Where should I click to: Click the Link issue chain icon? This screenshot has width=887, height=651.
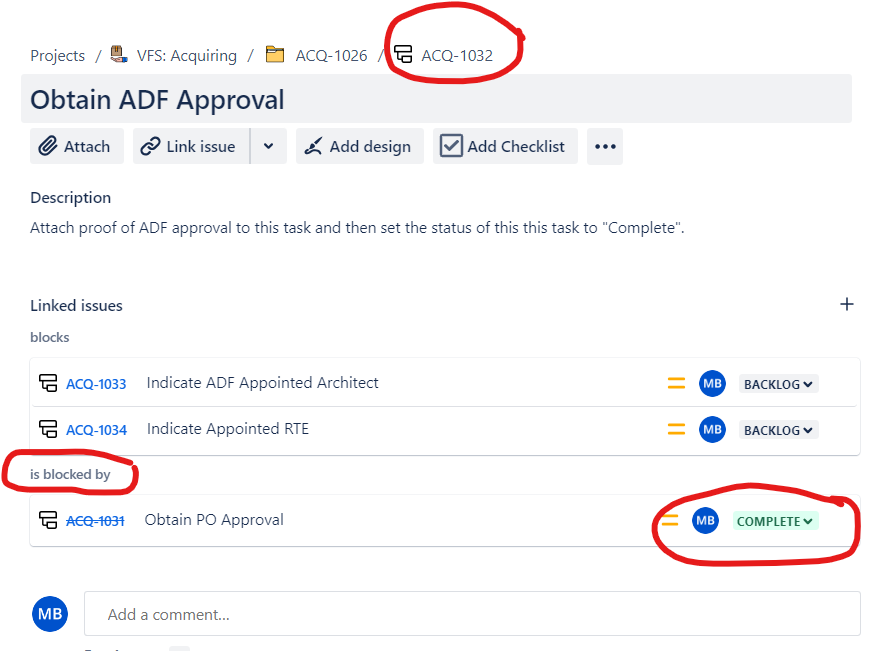pyautogui.click(x=154, y=145)
